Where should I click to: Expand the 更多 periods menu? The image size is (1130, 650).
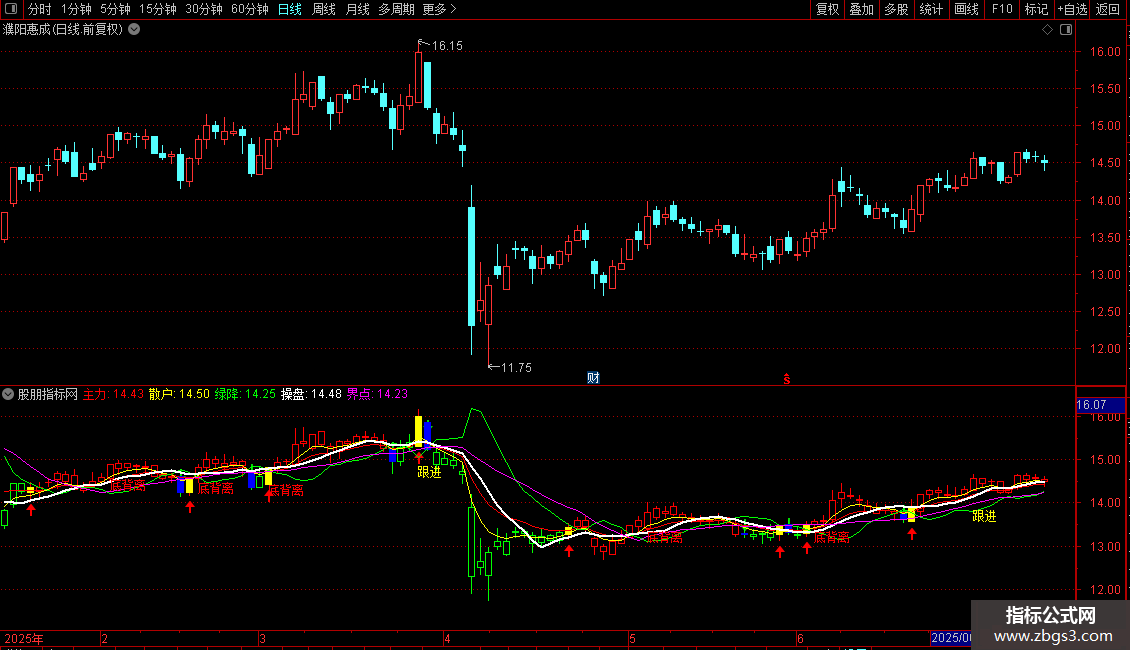coord(439,9)
